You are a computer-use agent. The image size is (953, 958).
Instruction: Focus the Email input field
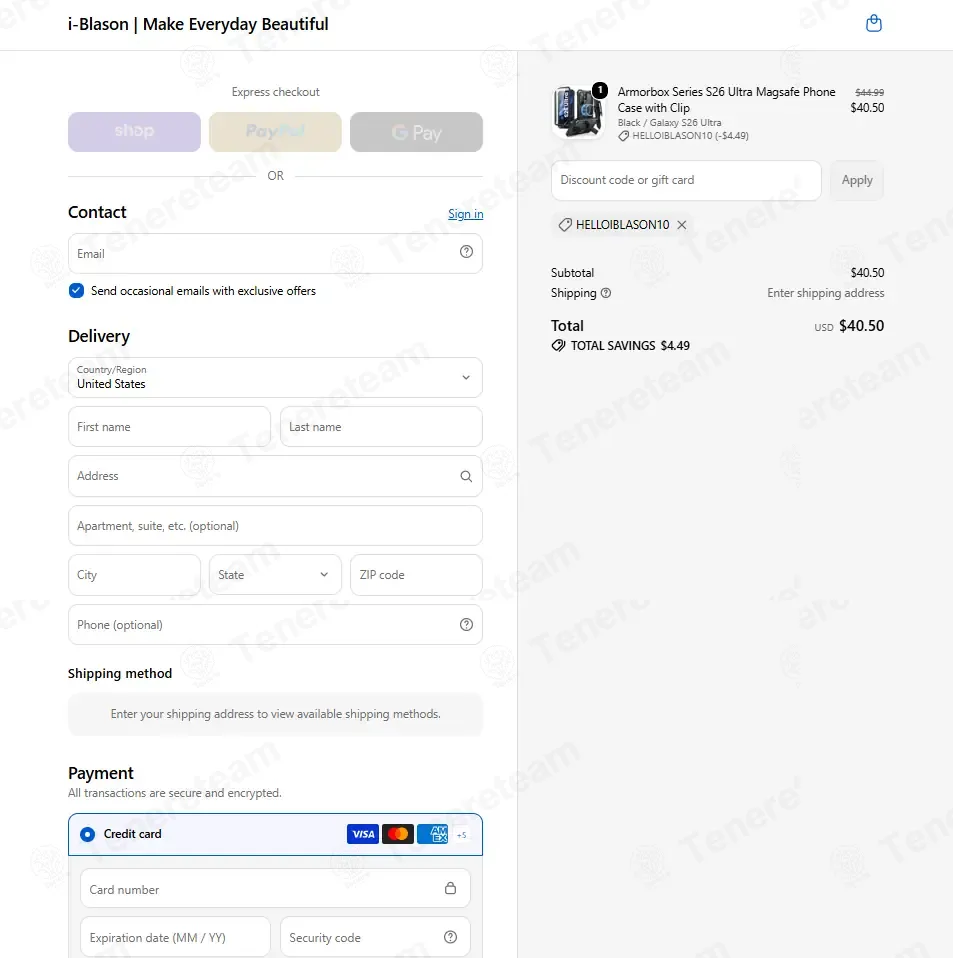click(276, 254)
